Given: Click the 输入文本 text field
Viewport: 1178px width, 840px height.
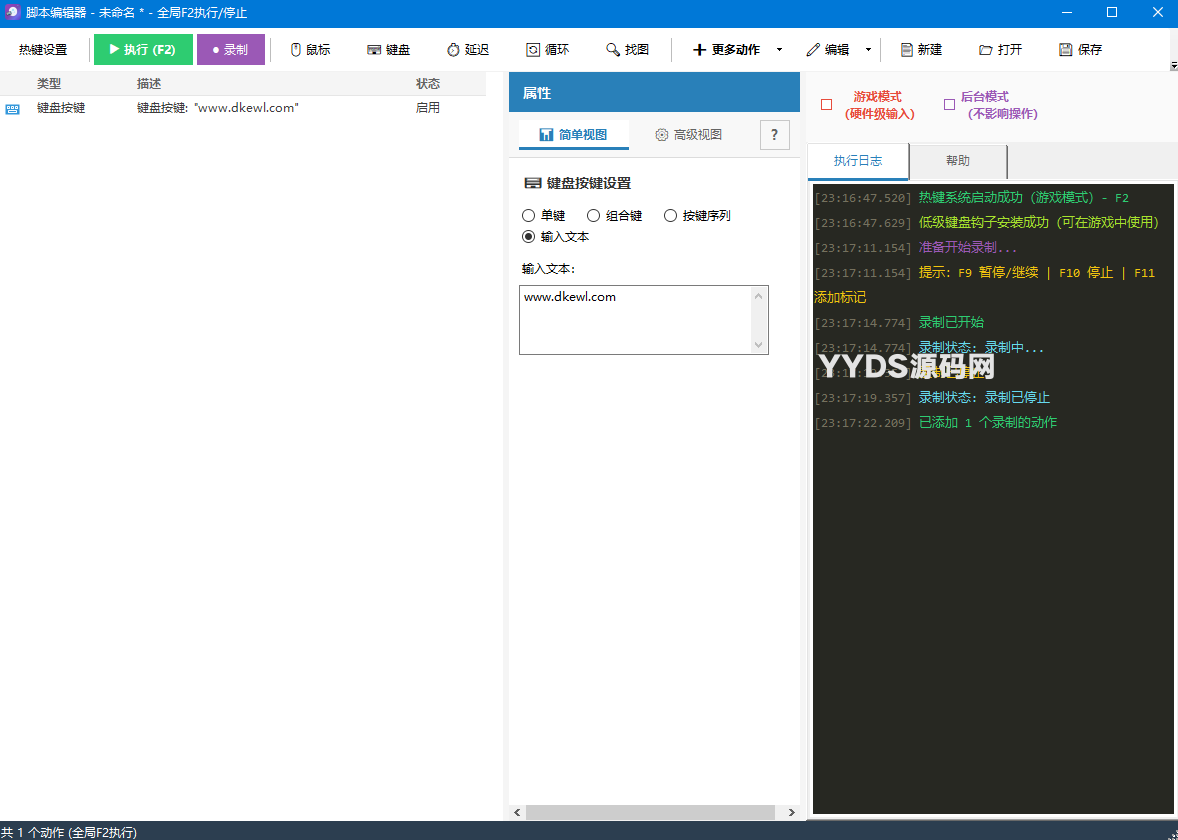Looking at the screenshot, I should pos(635,319).
